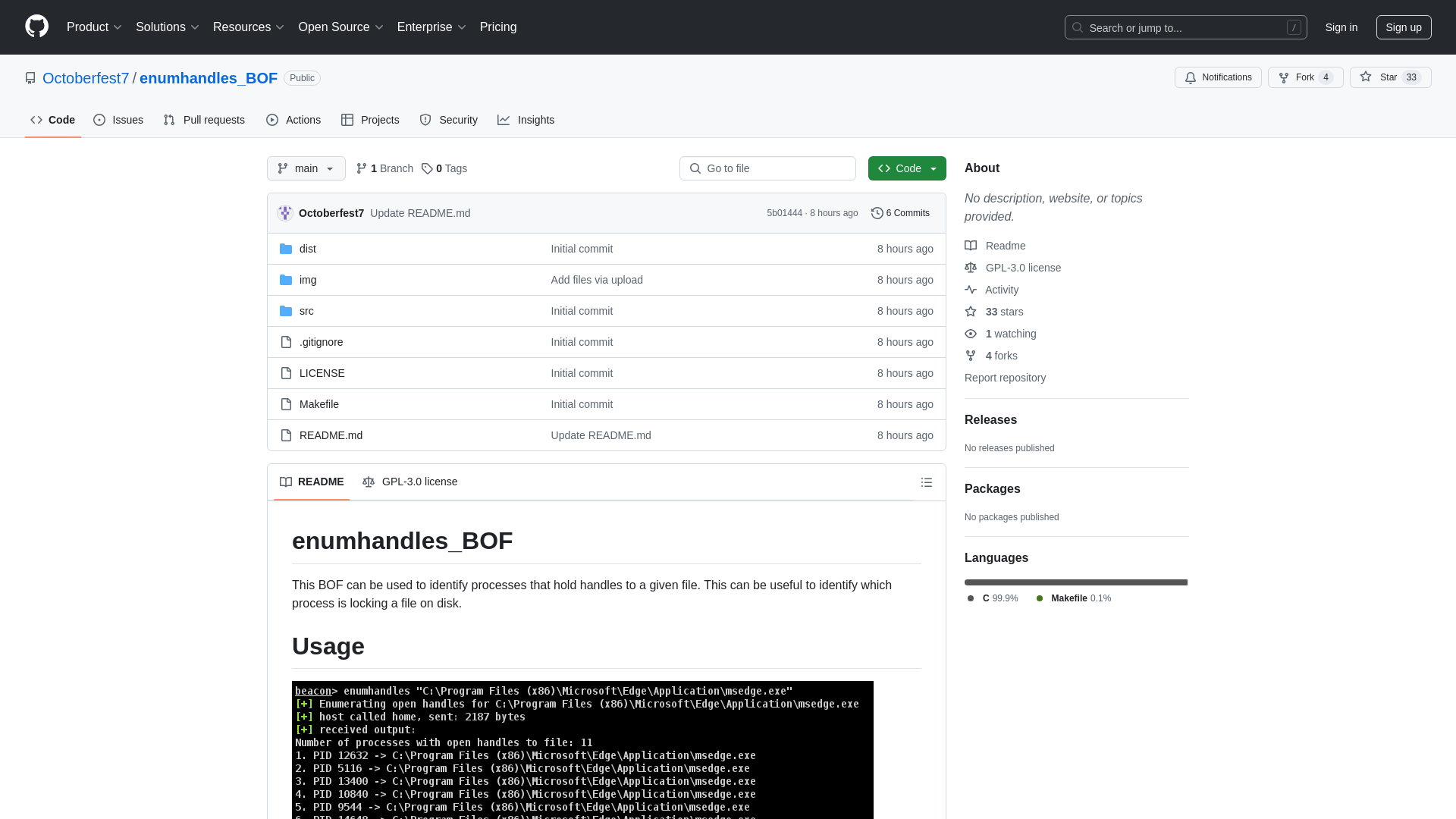
Task: Click the Pull requests branch icon
Action: click(x=168, y=120)
